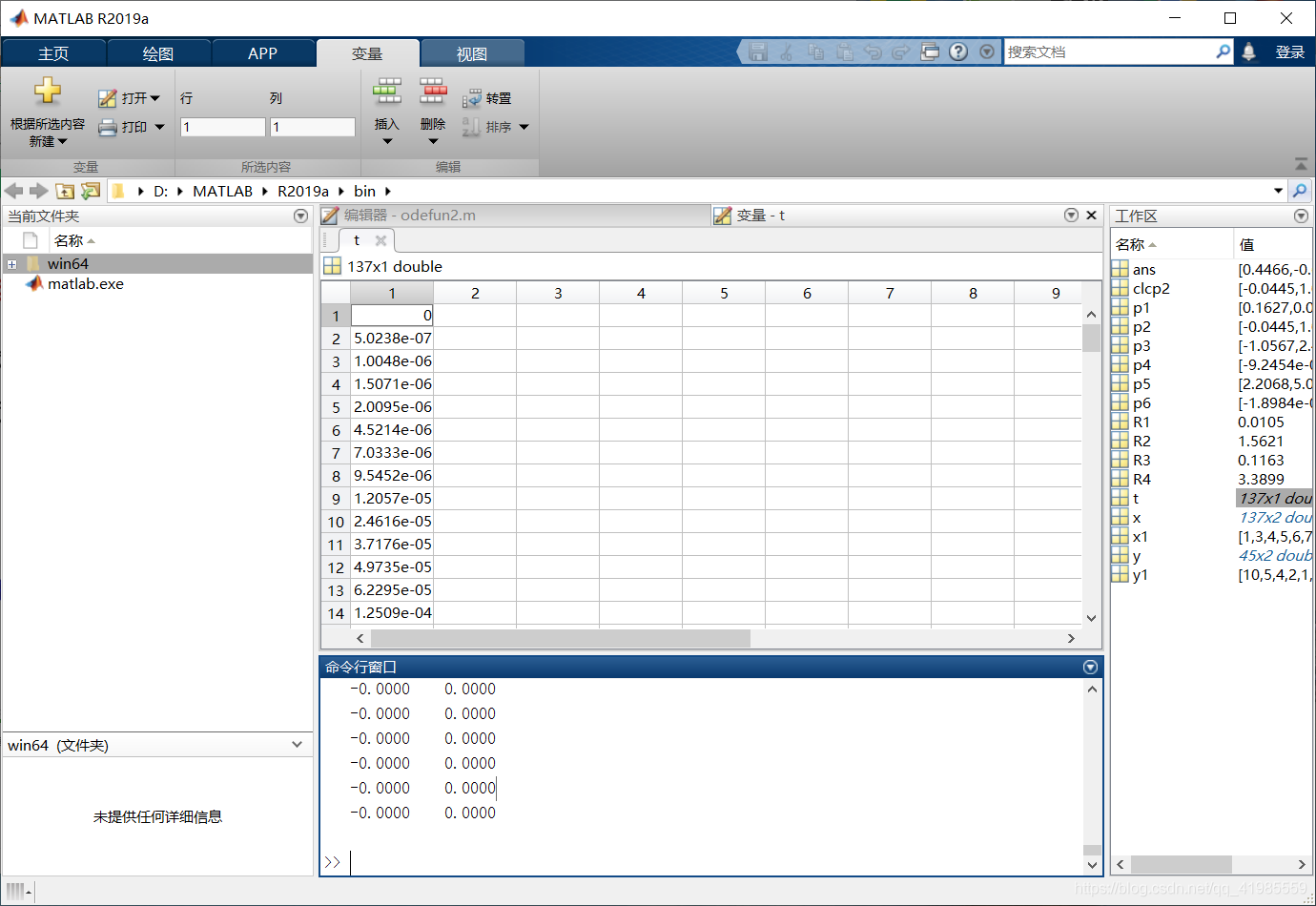Click the 登录 sign-in link

point(1290,52)
